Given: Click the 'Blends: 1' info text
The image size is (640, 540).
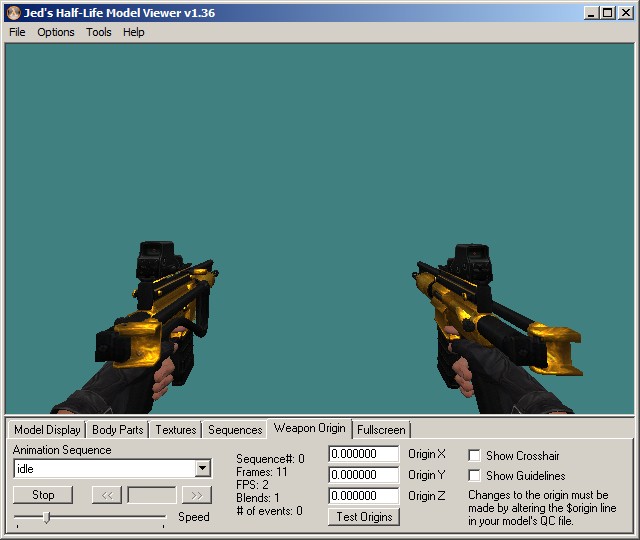Looking at the screenshot, I should click(x=258, y=498).
